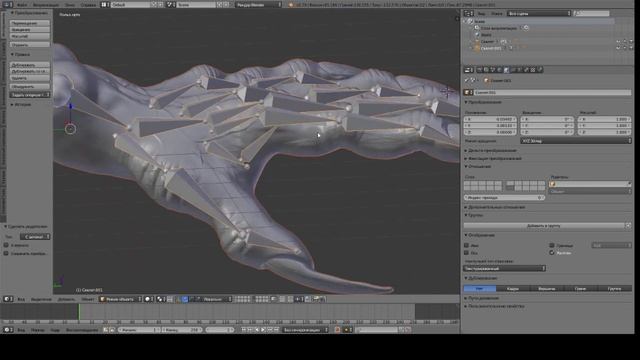Toggle the highlighted translate manipulator icon
Image resolution: width=640 pixels, height=360 pixels.
coord(184,299)
